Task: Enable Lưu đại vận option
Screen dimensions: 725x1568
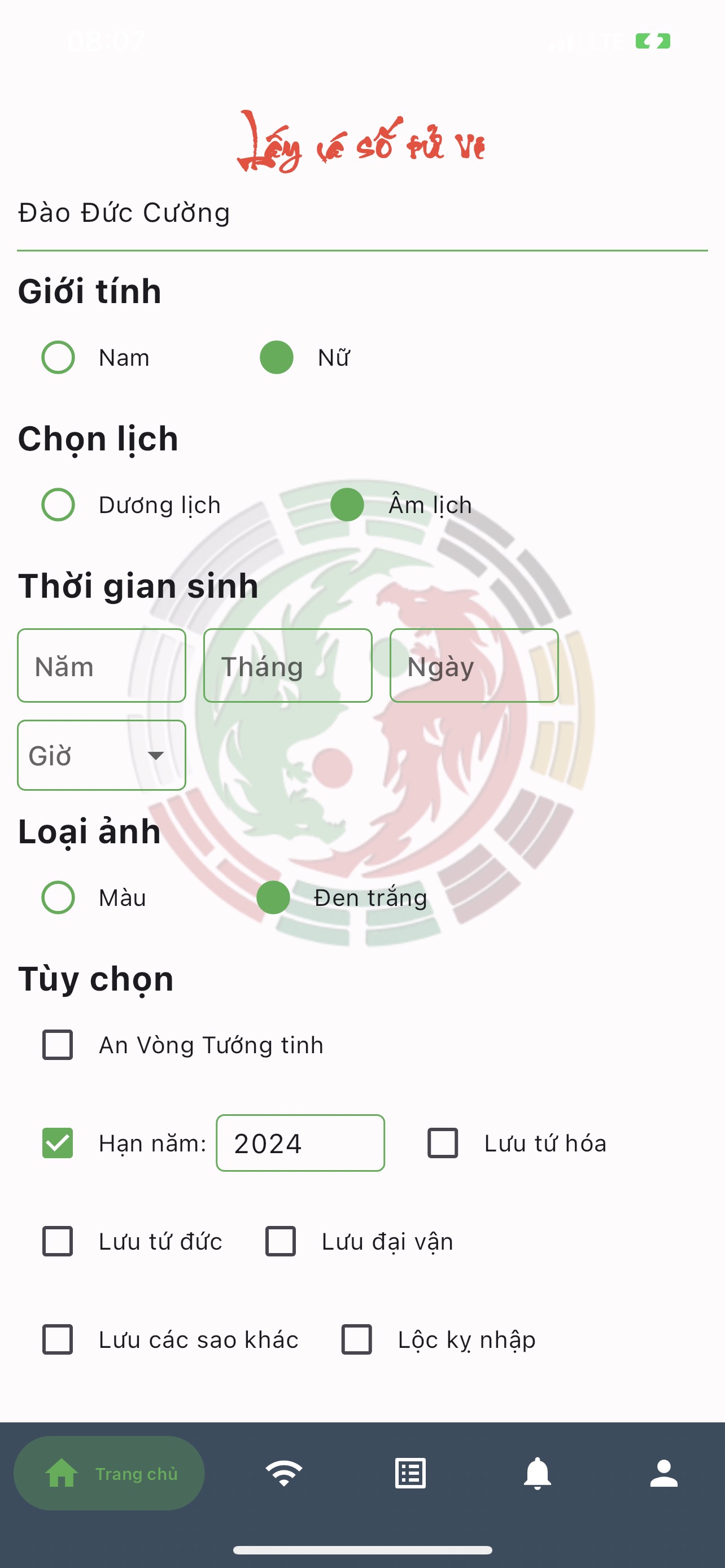Action: 281,1241
